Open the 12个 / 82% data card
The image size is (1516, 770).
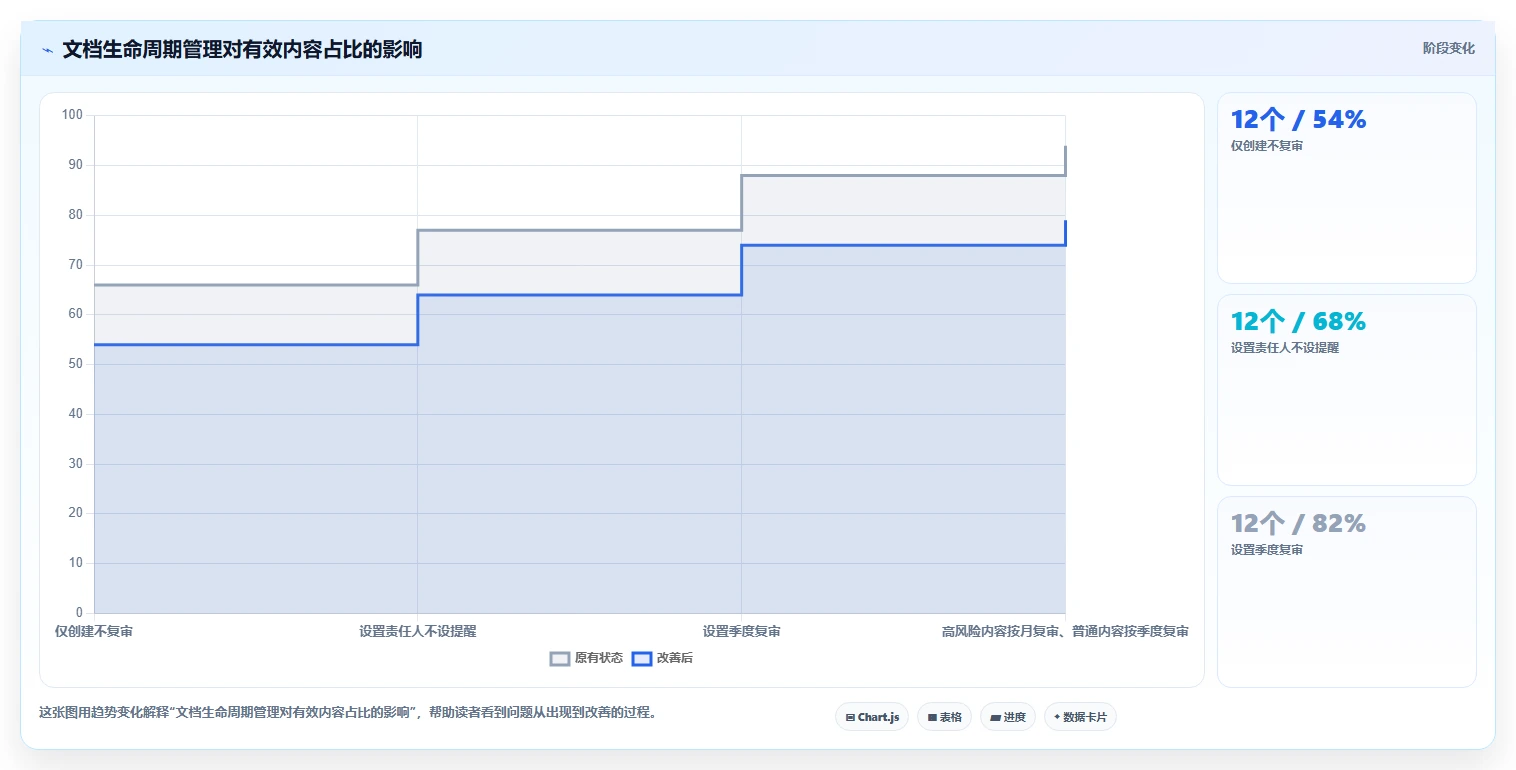pyautogui.click(x=1346, y=592)
